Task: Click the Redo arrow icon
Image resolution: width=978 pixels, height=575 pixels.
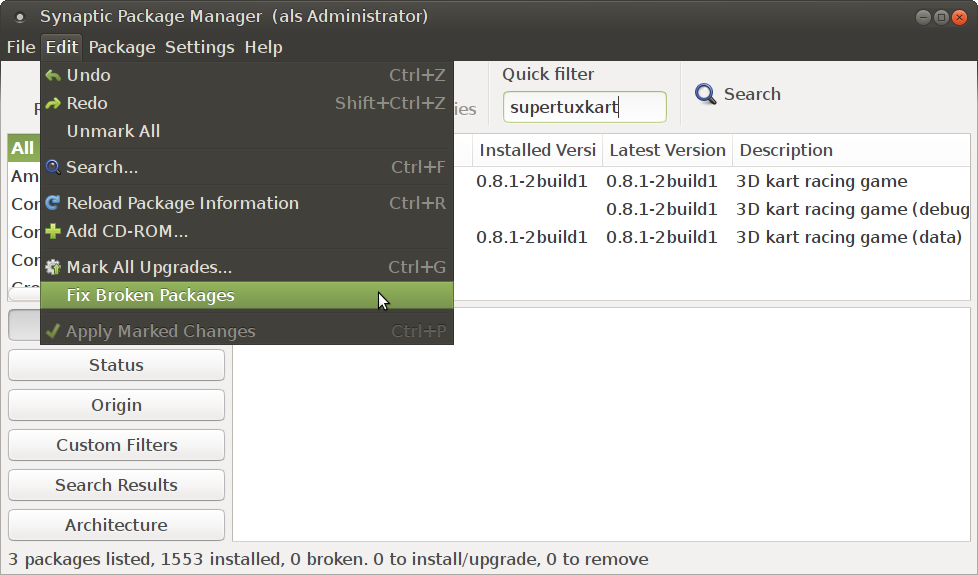Action: pos(53,104)
